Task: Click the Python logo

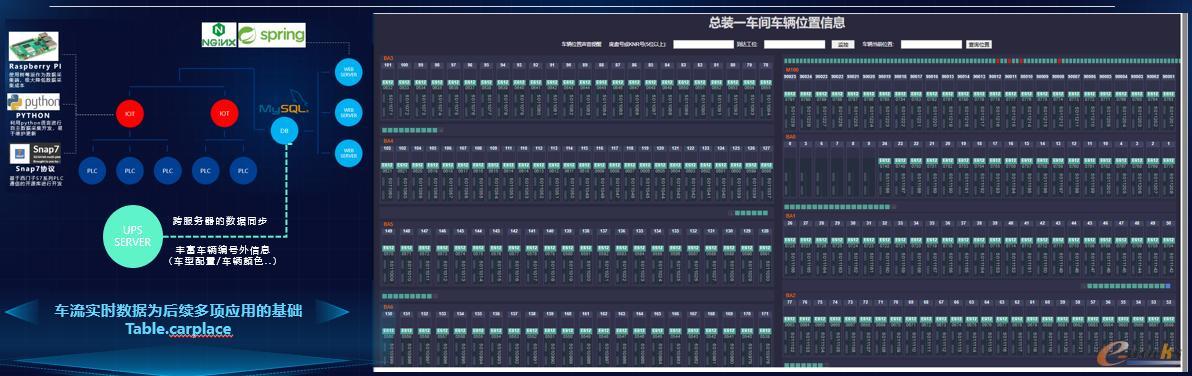Action: point(33,102)
